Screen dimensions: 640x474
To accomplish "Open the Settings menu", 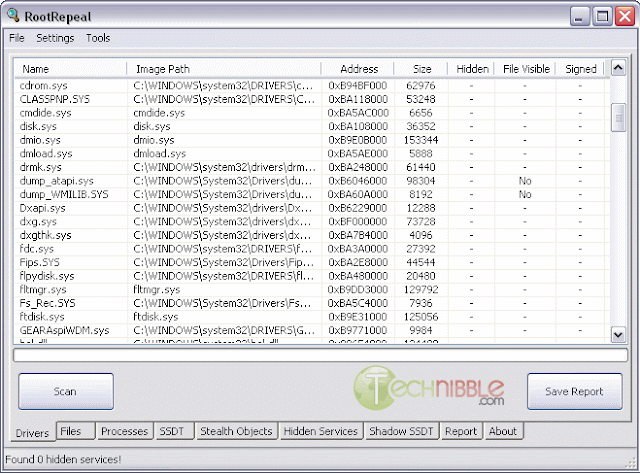I will 55,38.
